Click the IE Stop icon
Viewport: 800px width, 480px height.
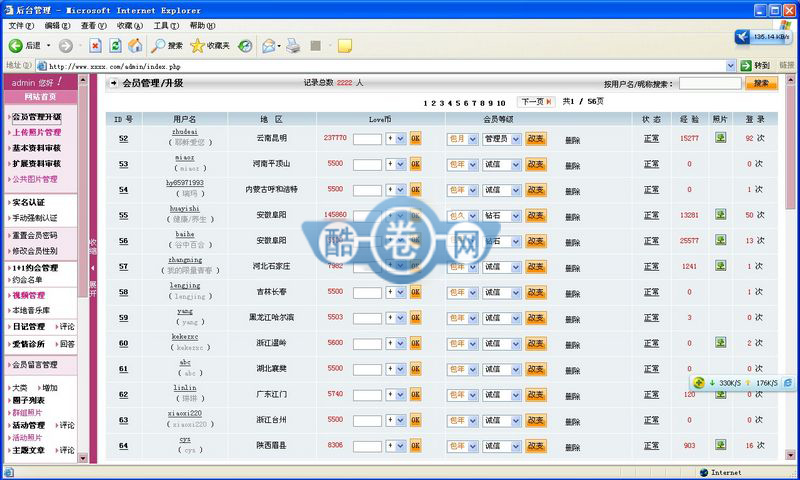[x=95, y=46]
